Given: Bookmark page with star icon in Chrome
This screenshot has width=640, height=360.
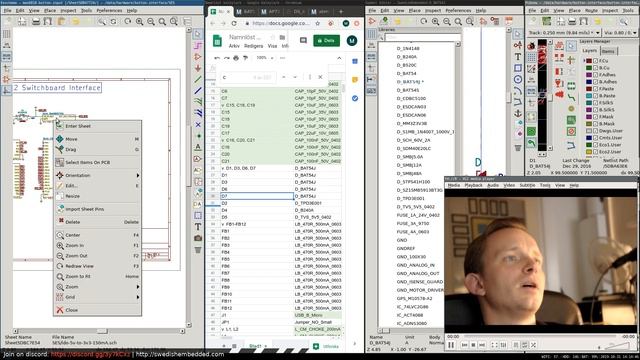Looking at the screenshot, I should pos(318,23).
